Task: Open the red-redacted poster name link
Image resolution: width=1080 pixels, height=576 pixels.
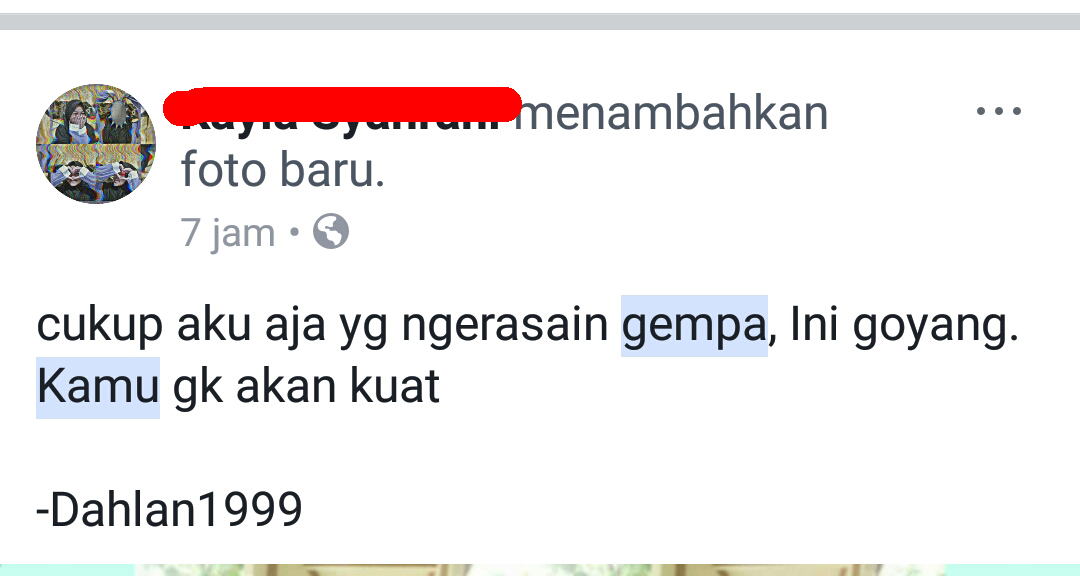Action: (342, 108)
